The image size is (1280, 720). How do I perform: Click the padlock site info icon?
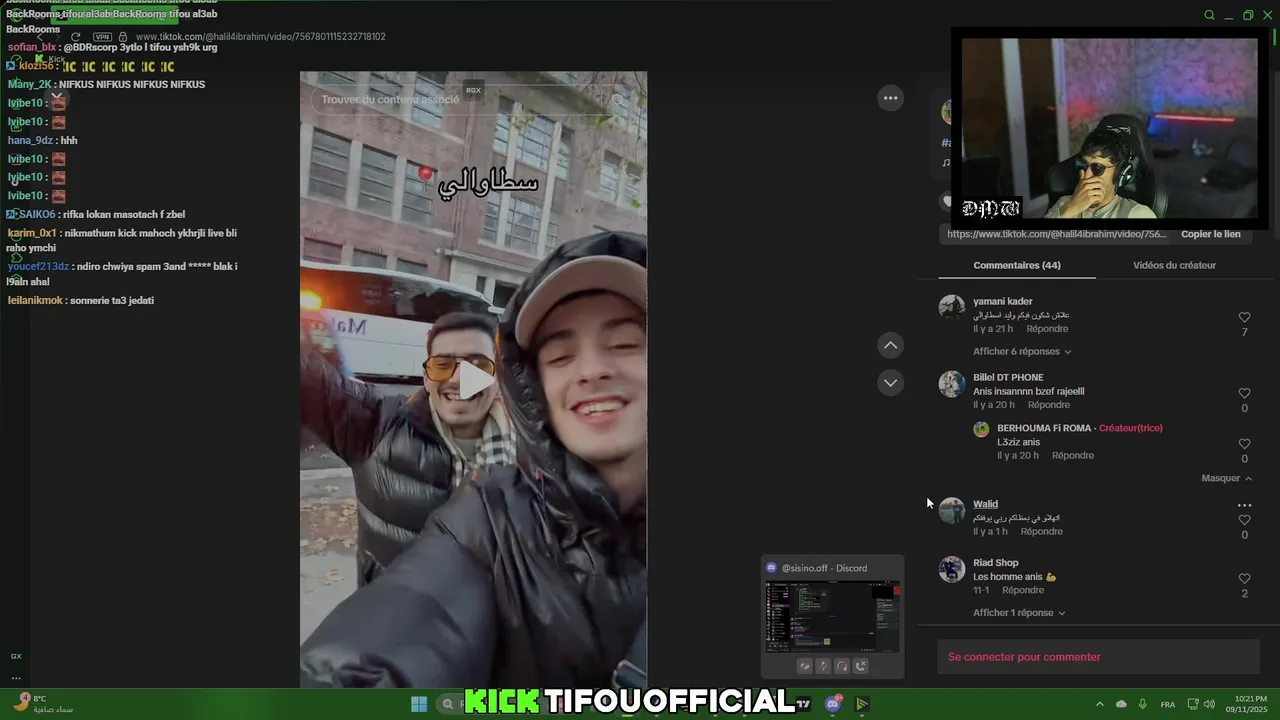pos(123,37)
